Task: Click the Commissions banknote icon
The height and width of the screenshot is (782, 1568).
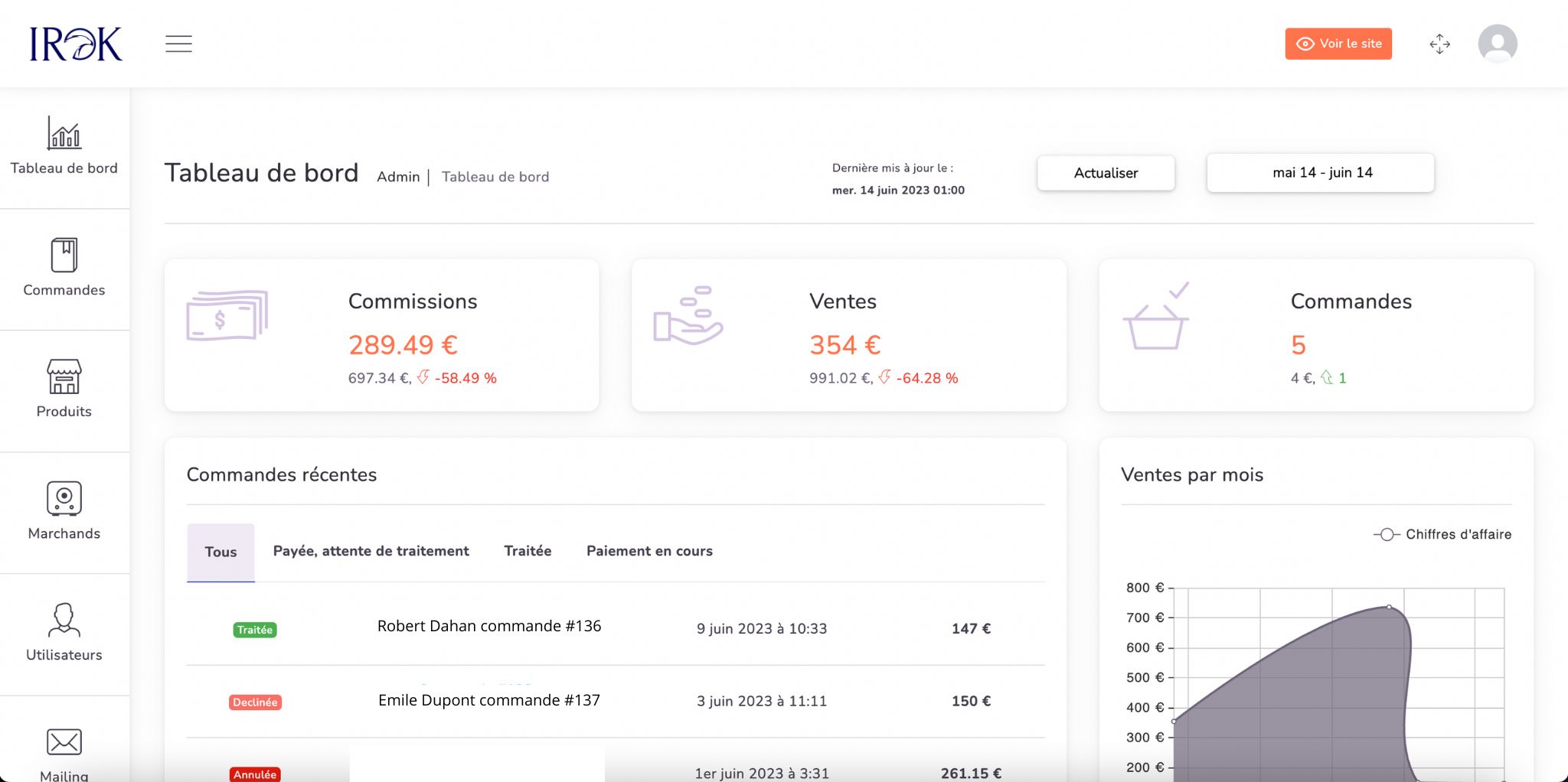Action: pos(227,315)
